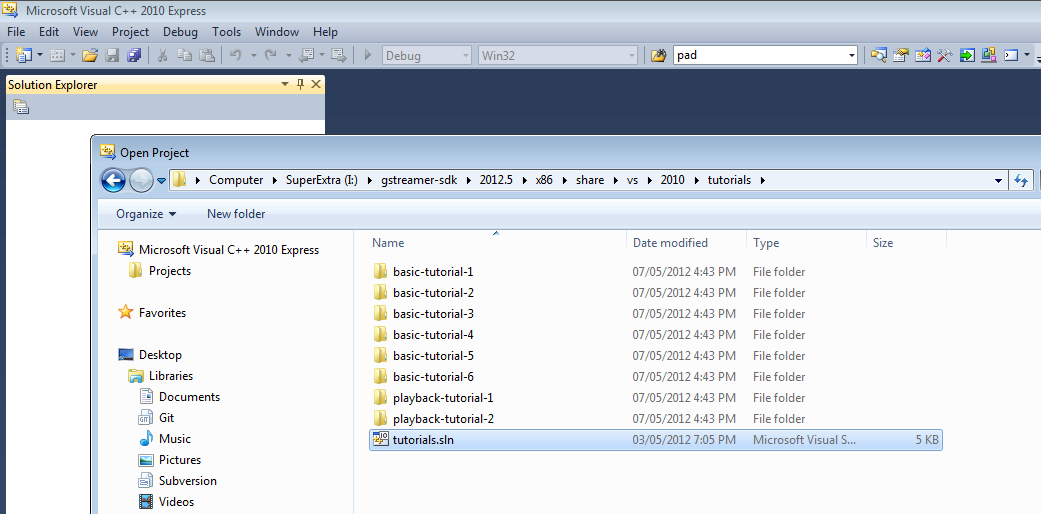Image resolution: width=1041 pixels, height=514 pixels.
Task: Open the find combo box dropdown containing 'pad'
Action: point(851,55)
